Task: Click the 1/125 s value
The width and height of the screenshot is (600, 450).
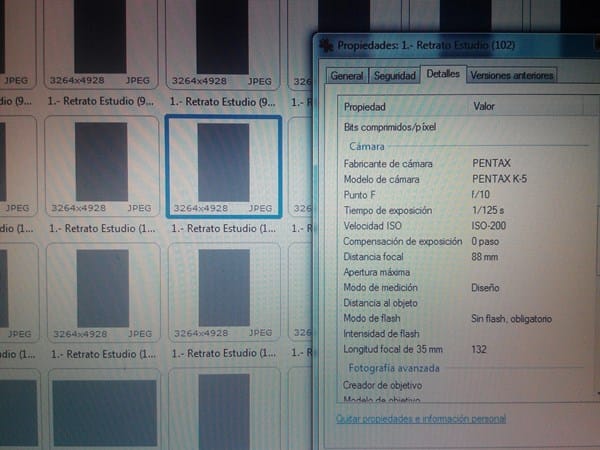Action: pos(488,210)
